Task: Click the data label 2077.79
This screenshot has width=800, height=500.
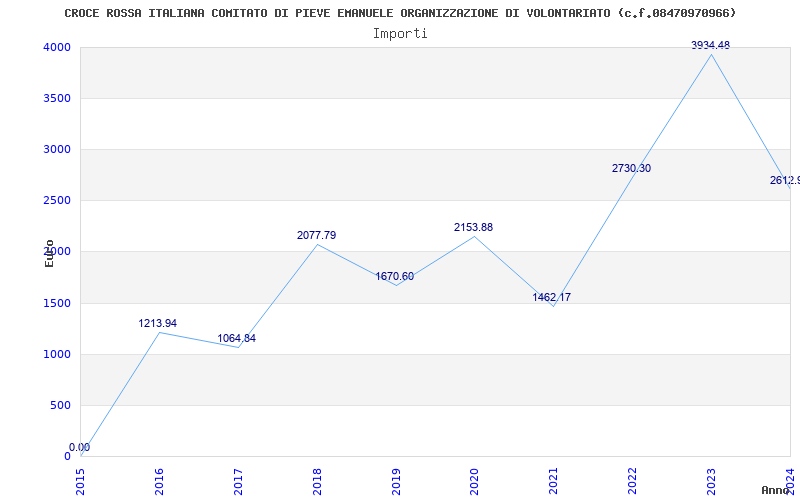Action: pos(316,235)
